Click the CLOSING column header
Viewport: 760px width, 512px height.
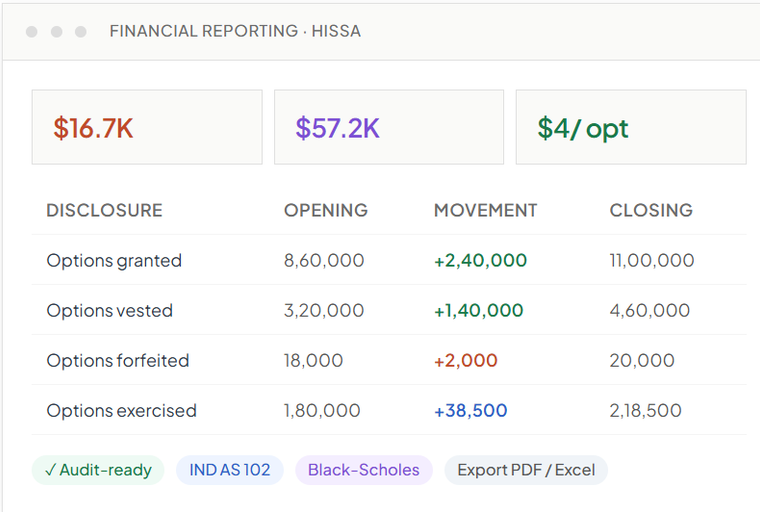tap(651, 210)
